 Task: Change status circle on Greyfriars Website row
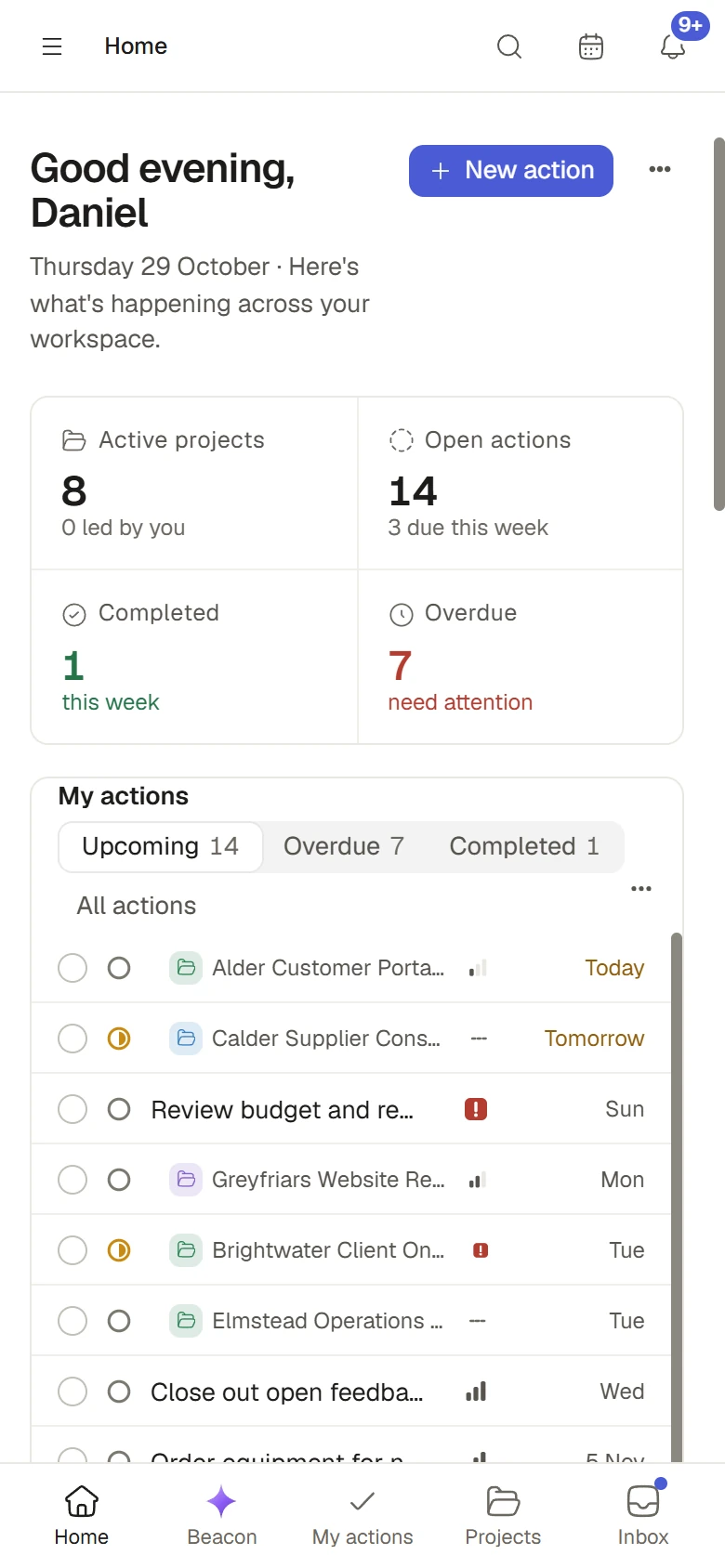coord(119,1180)
